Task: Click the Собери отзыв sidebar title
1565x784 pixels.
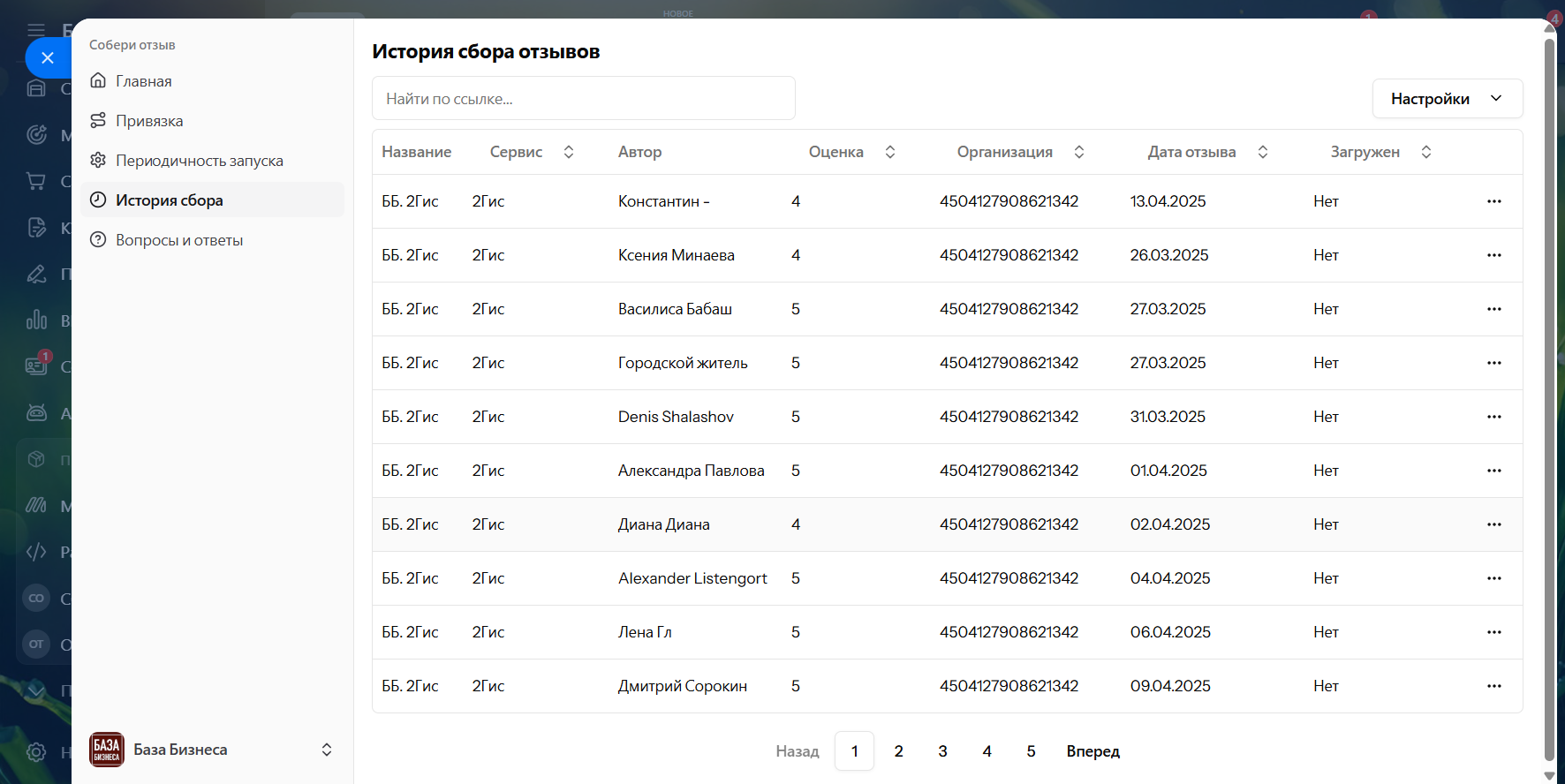Action: [132, 45]
